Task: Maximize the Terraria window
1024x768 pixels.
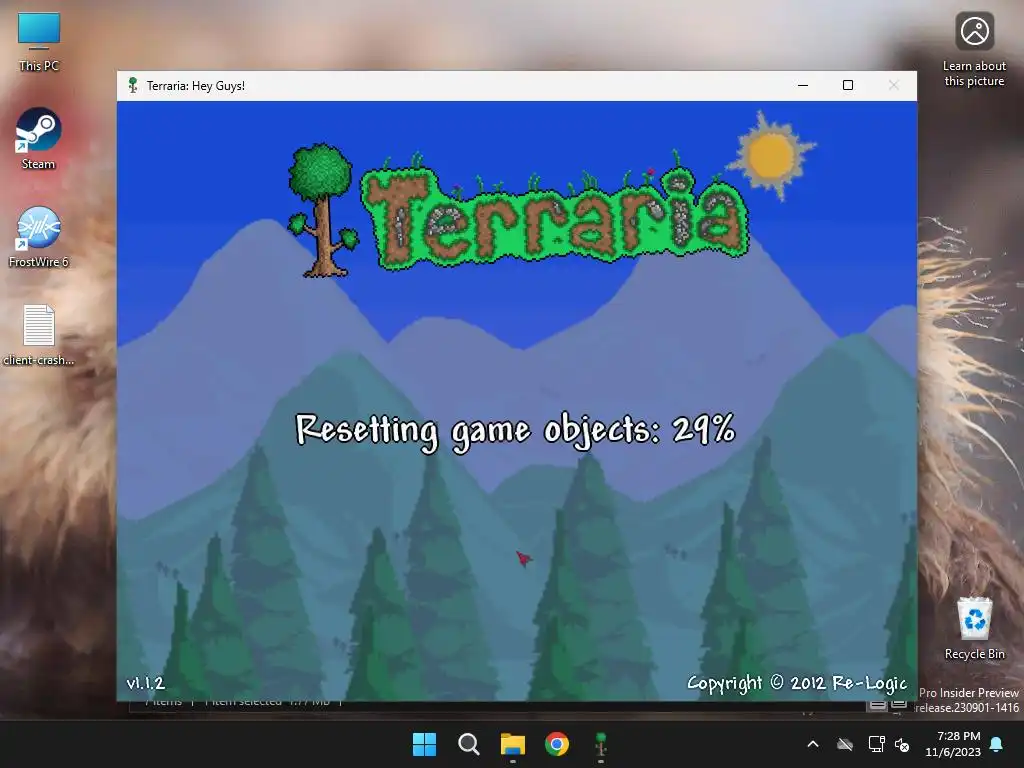Action: [x=848, y=85]
